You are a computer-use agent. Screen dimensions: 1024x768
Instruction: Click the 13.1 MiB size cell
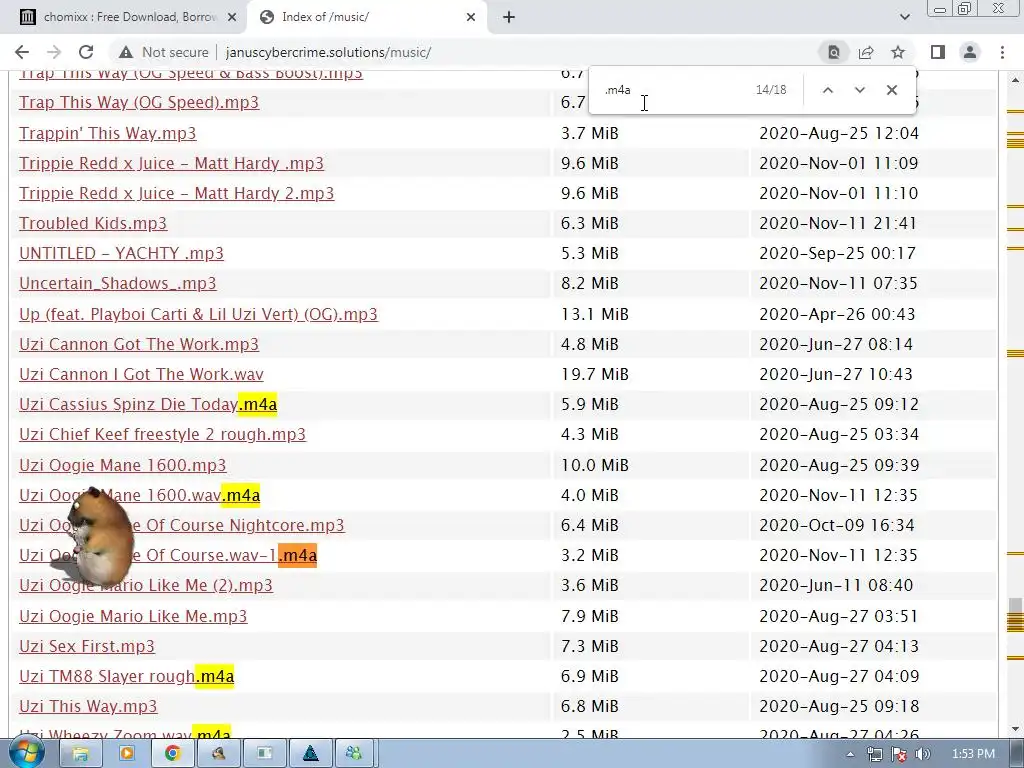tap(595, 314)
